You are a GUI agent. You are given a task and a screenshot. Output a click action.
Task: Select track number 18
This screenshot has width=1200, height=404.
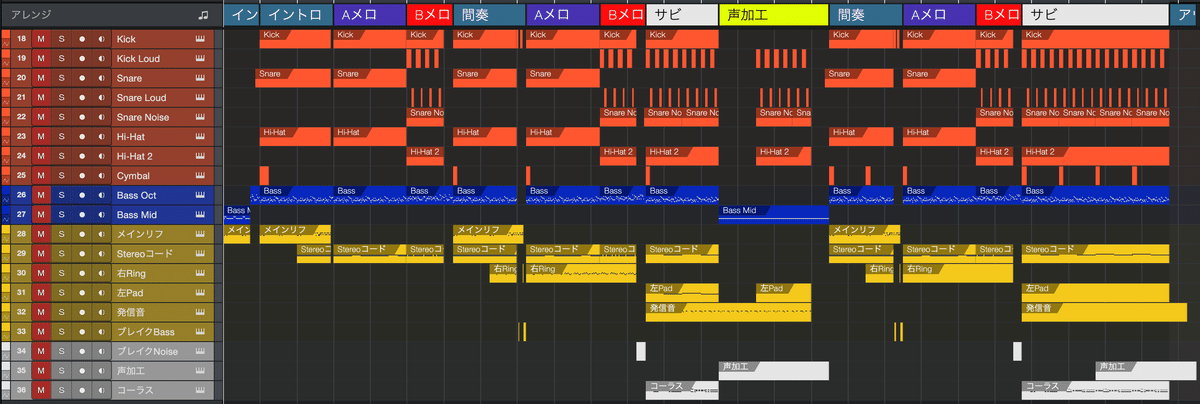(21, 39)
